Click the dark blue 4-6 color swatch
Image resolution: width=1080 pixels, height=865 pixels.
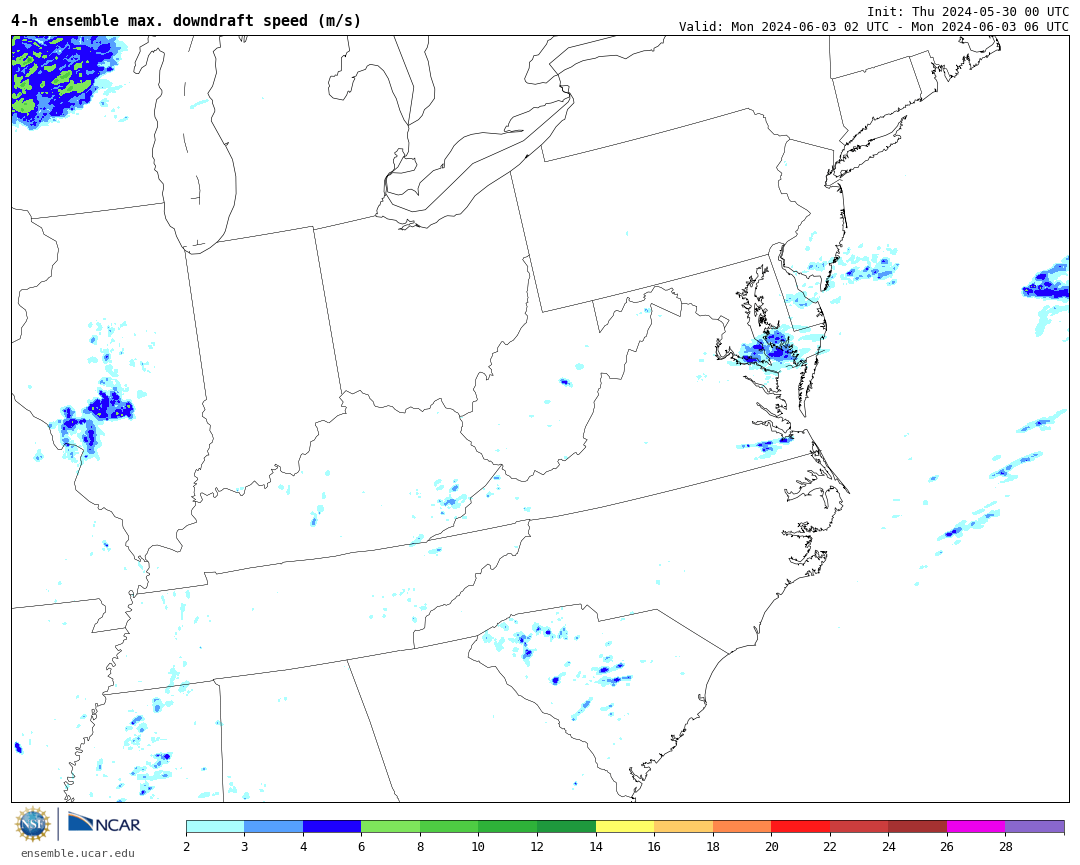332,826
